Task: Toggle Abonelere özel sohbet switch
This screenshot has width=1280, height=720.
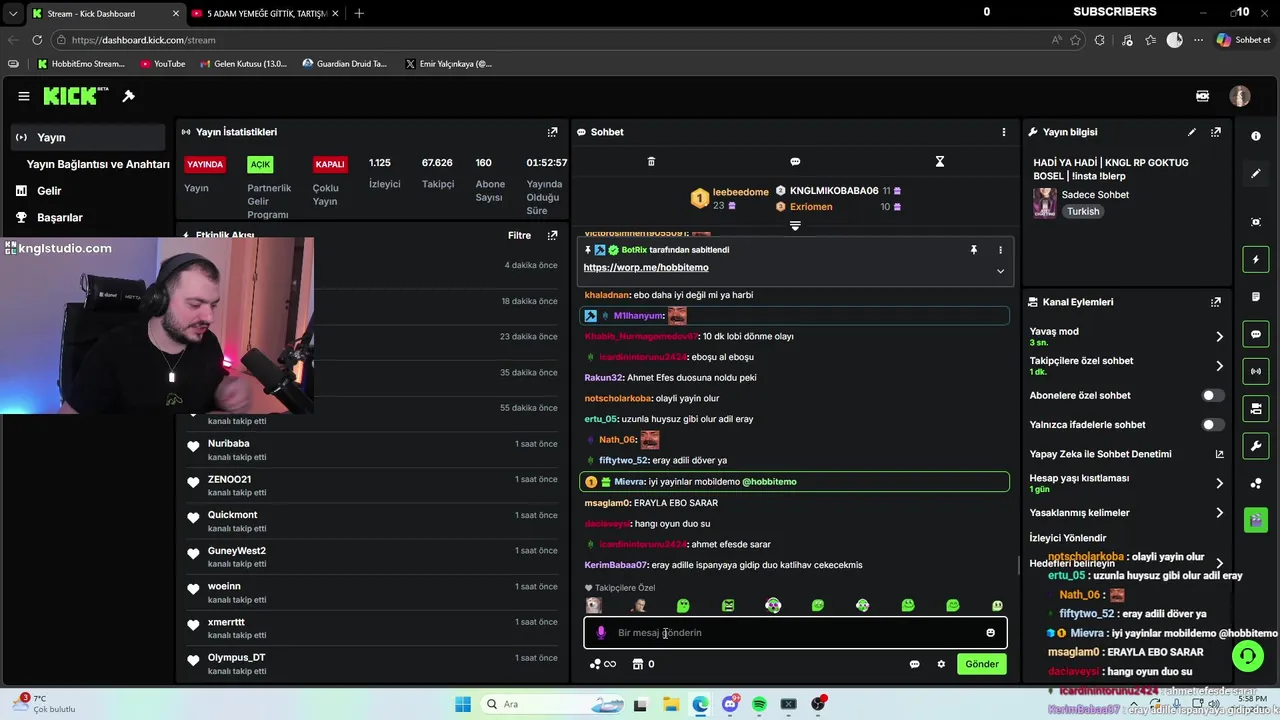Action: pyautogui.click(x=1212, y=396)
